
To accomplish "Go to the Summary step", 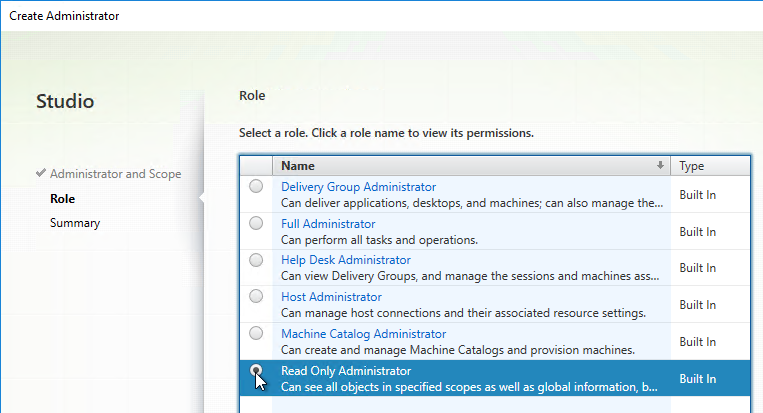I will click(x=75, y=223).
